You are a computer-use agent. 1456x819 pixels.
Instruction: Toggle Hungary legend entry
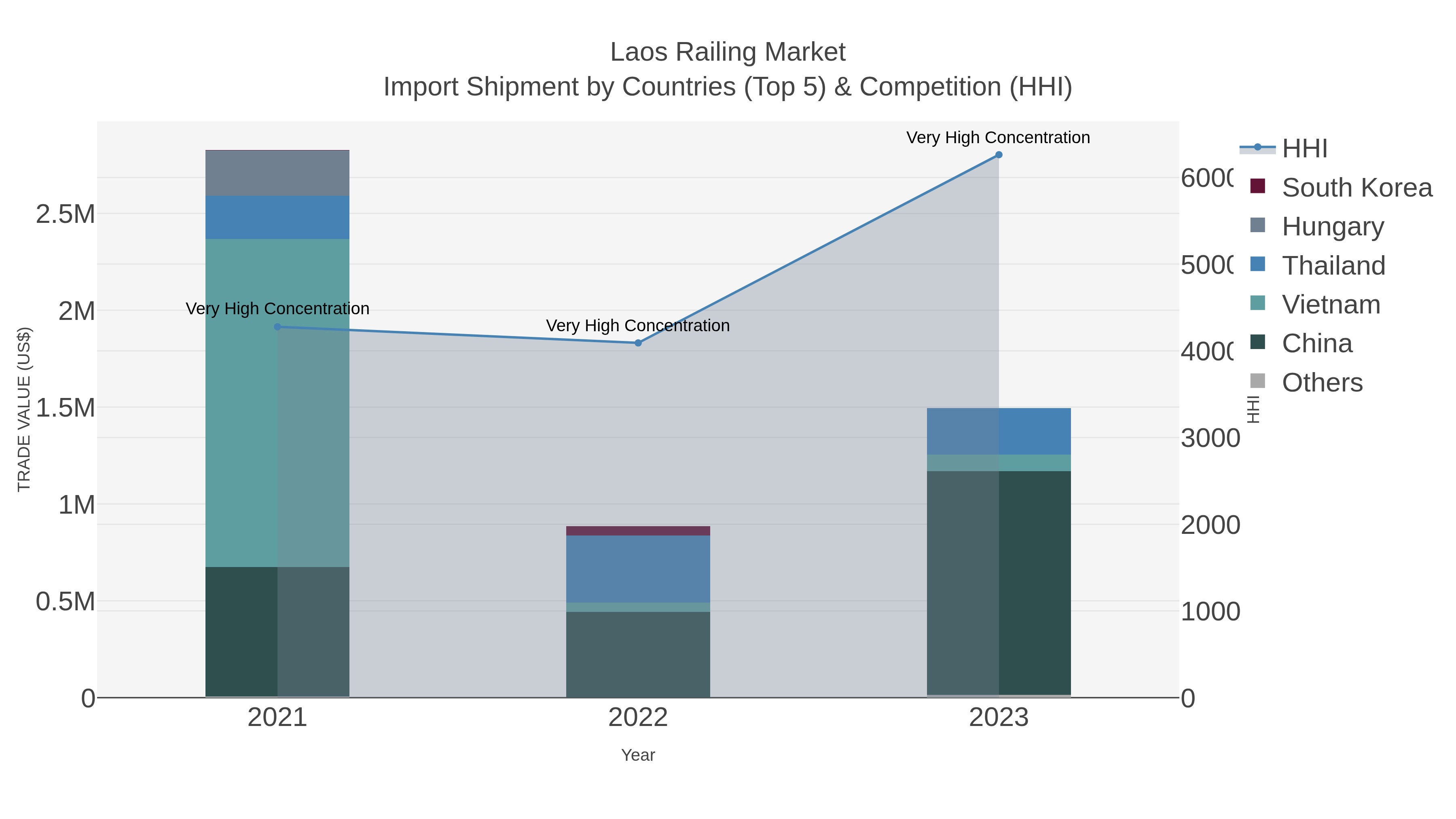[x=1317, y=226]
